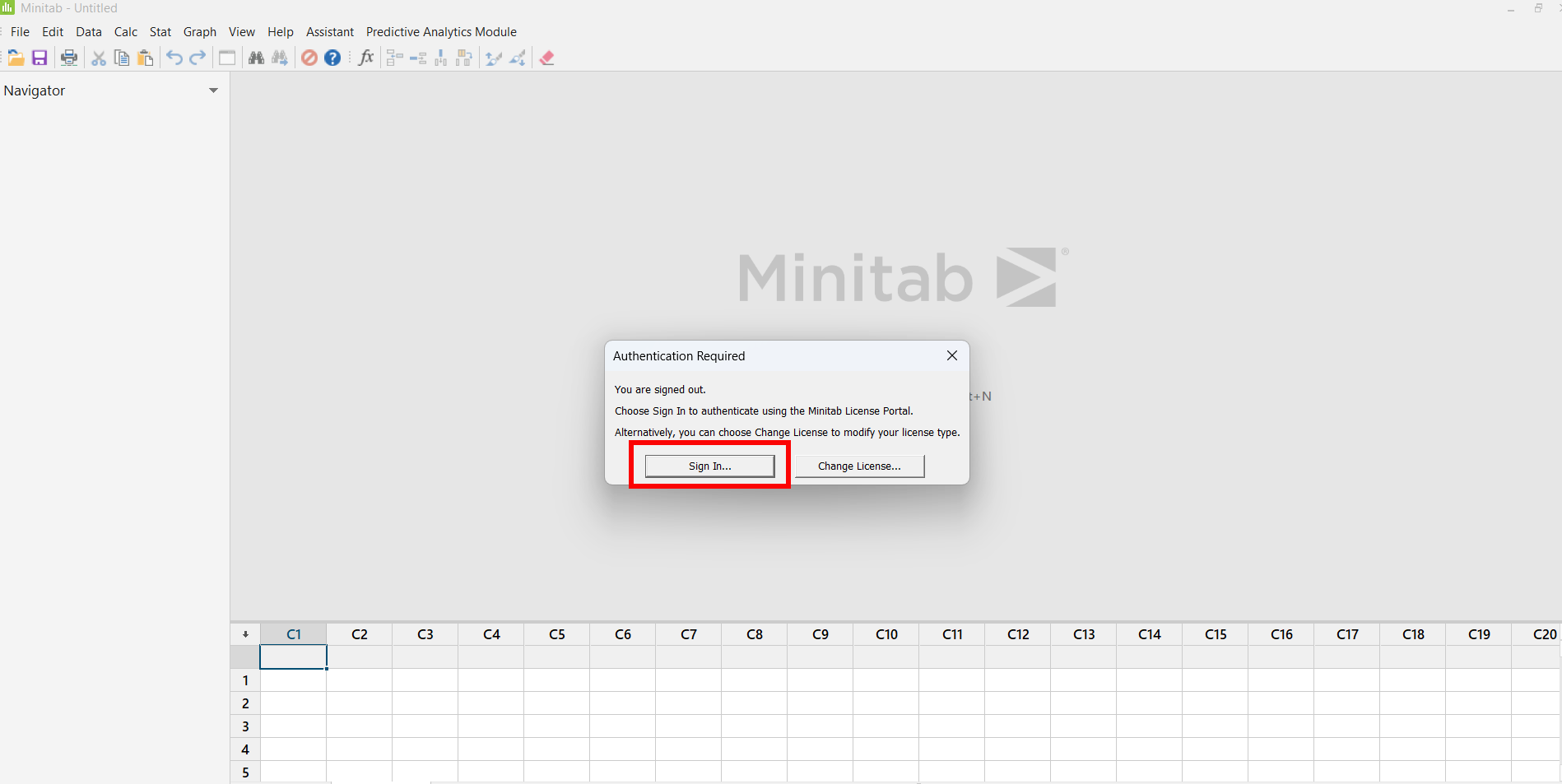
Task: Open the Calc menu
Action: coord(126,32)
